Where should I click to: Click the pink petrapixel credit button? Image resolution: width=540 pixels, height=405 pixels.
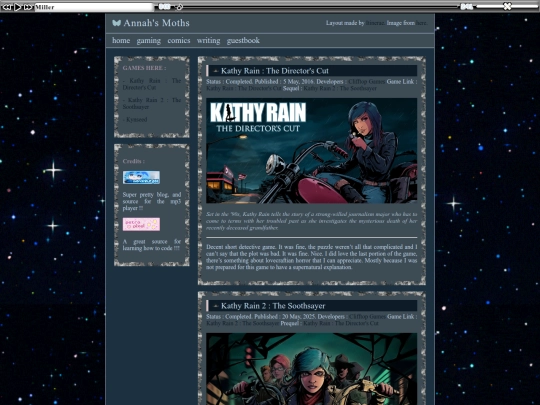(x=141, y=224)
